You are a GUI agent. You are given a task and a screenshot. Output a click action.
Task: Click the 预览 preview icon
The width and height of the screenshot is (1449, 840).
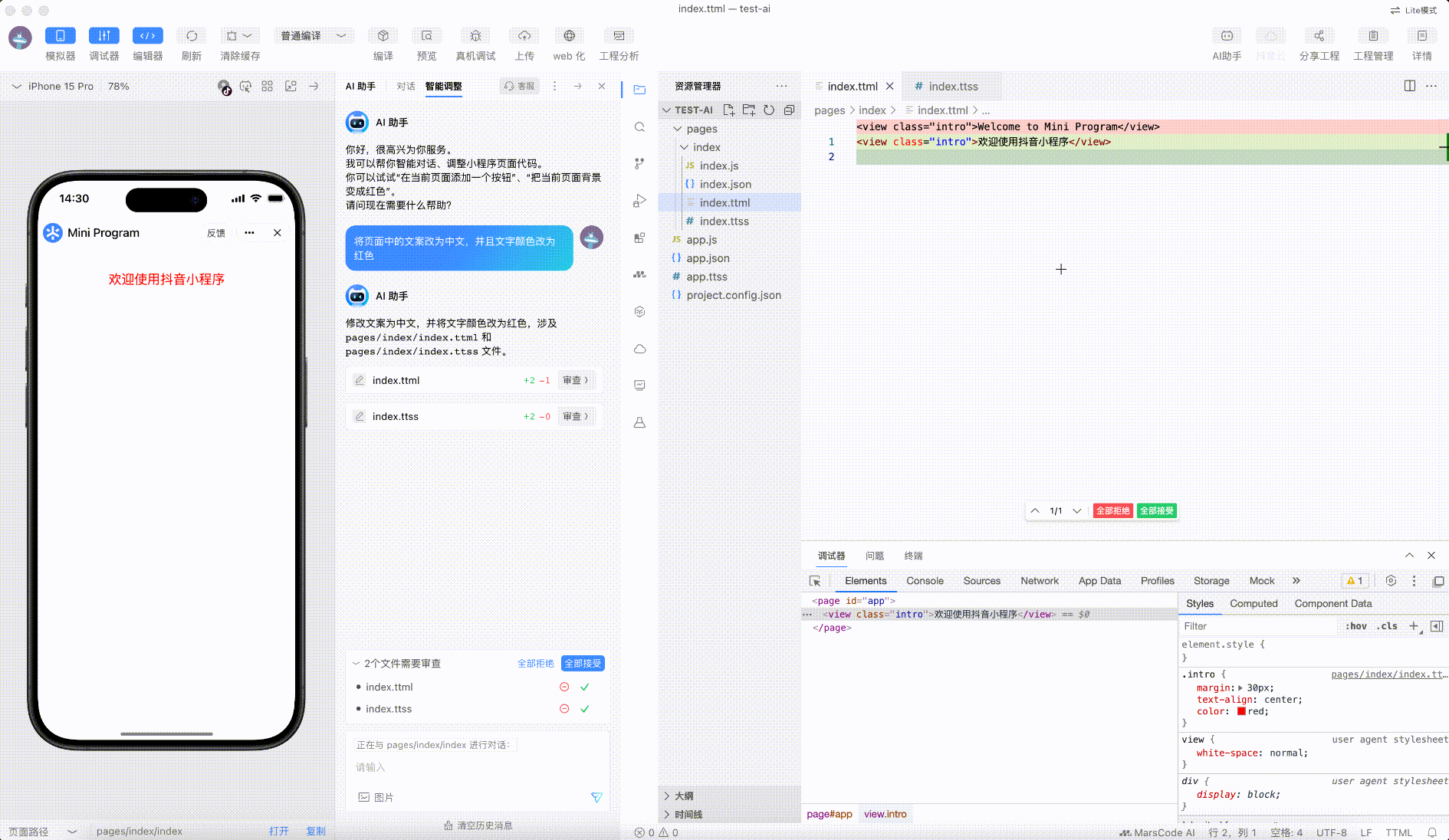pyautogui.click(x=426, y=36)
